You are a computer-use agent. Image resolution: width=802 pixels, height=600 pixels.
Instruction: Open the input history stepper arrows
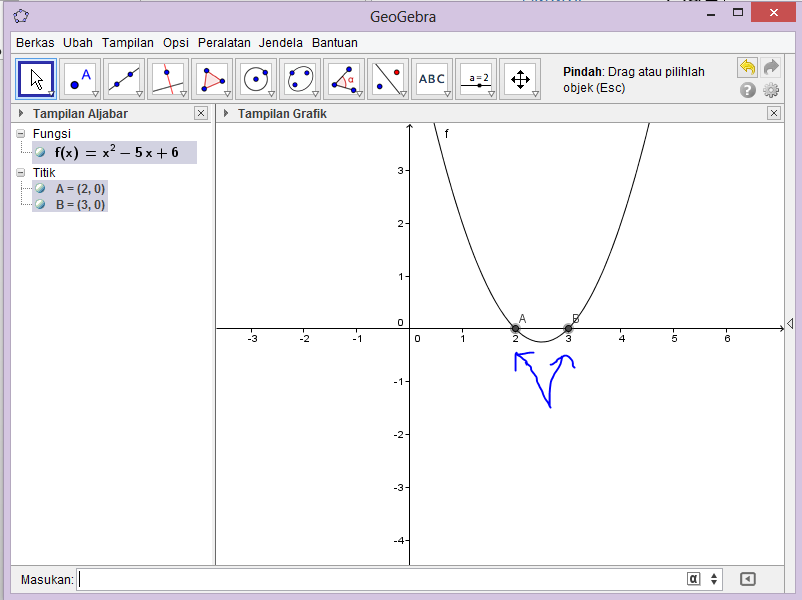(x=714, y=579)
